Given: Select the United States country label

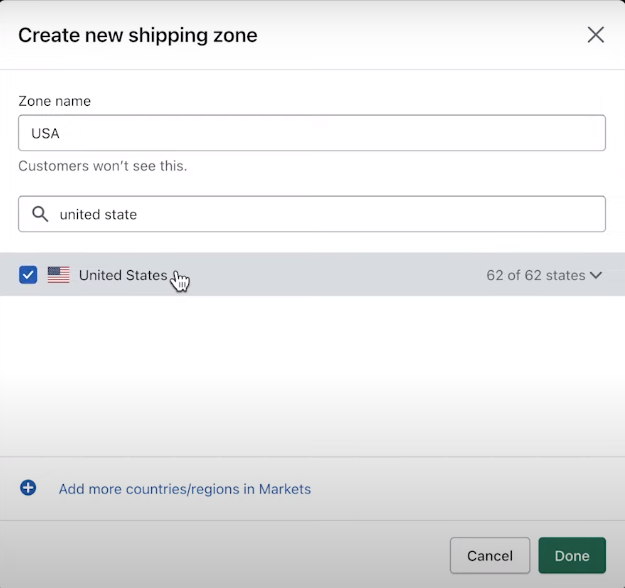Looking at the screenshot, I should pos(123,275).
